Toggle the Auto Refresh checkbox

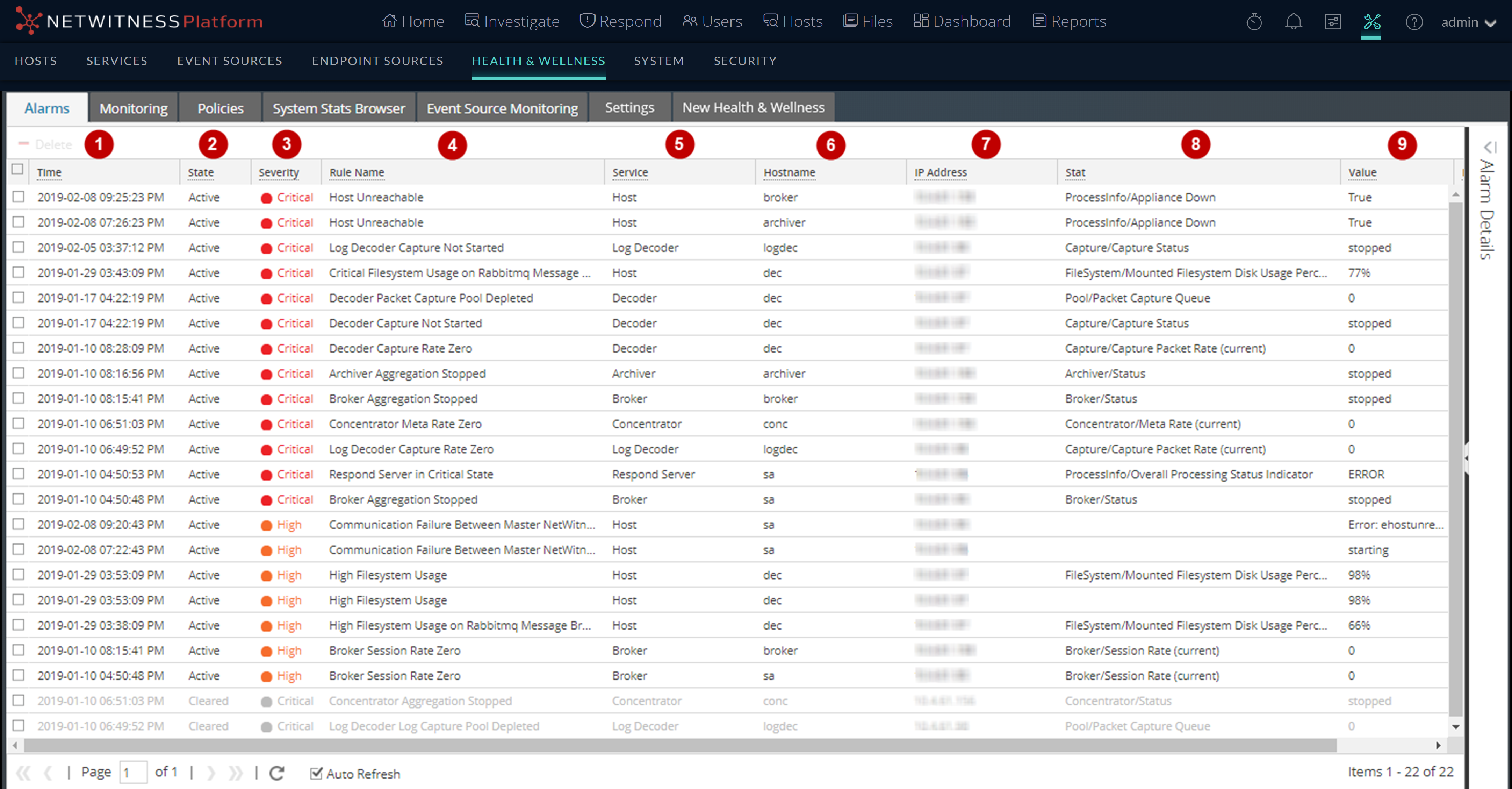tap(316, 773)
